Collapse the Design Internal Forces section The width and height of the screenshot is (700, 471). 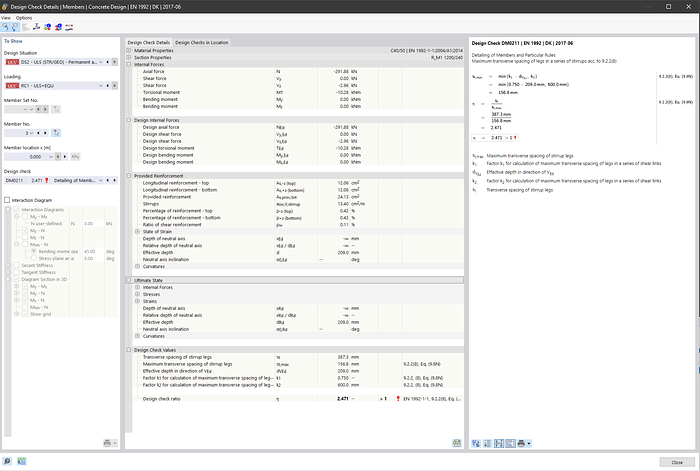(x=129, y=119)
